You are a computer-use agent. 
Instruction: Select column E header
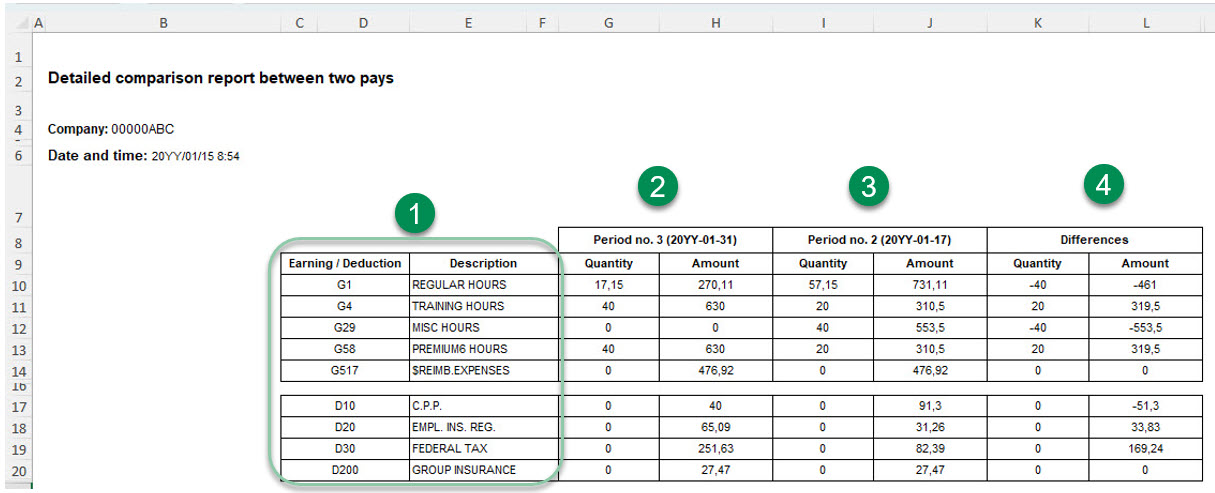point(467,21)
